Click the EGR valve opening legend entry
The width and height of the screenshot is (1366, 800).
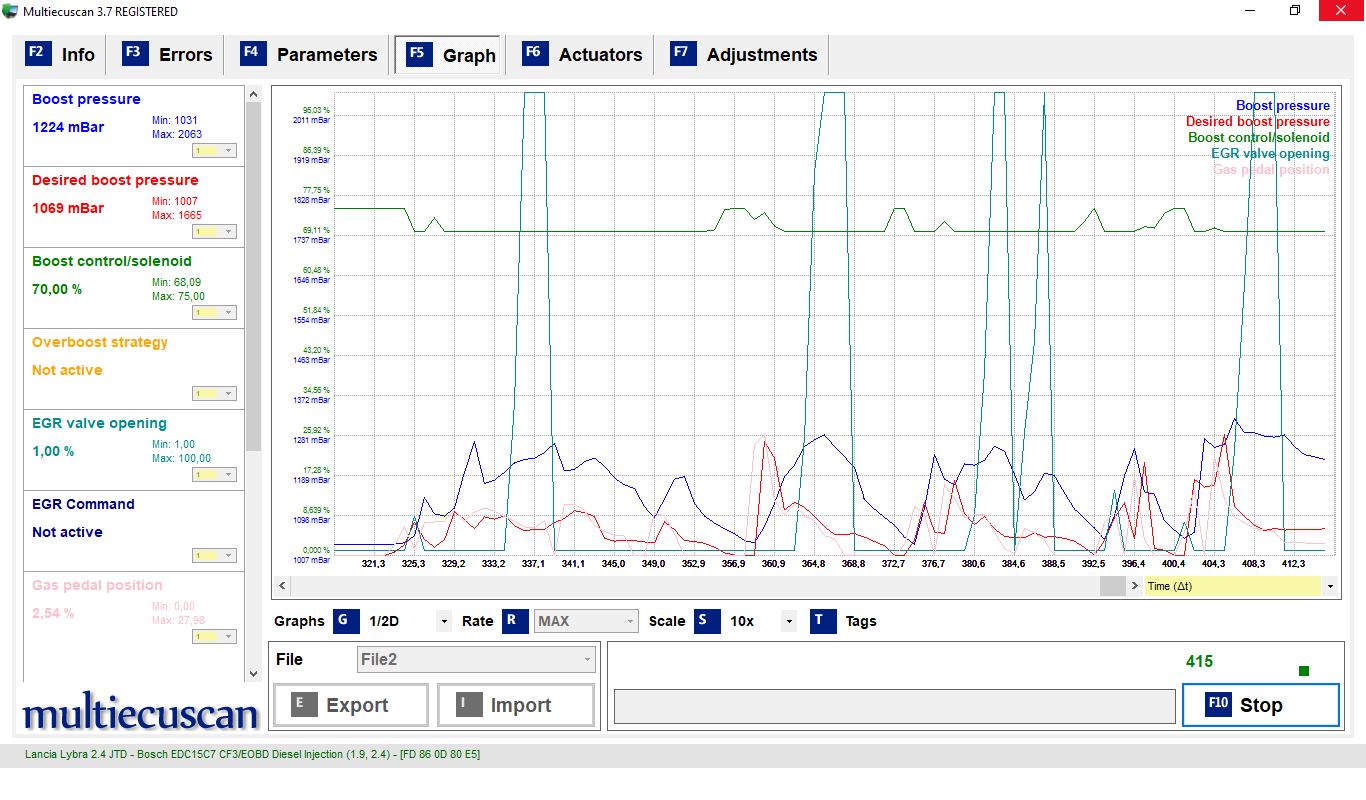[1270, 153]
